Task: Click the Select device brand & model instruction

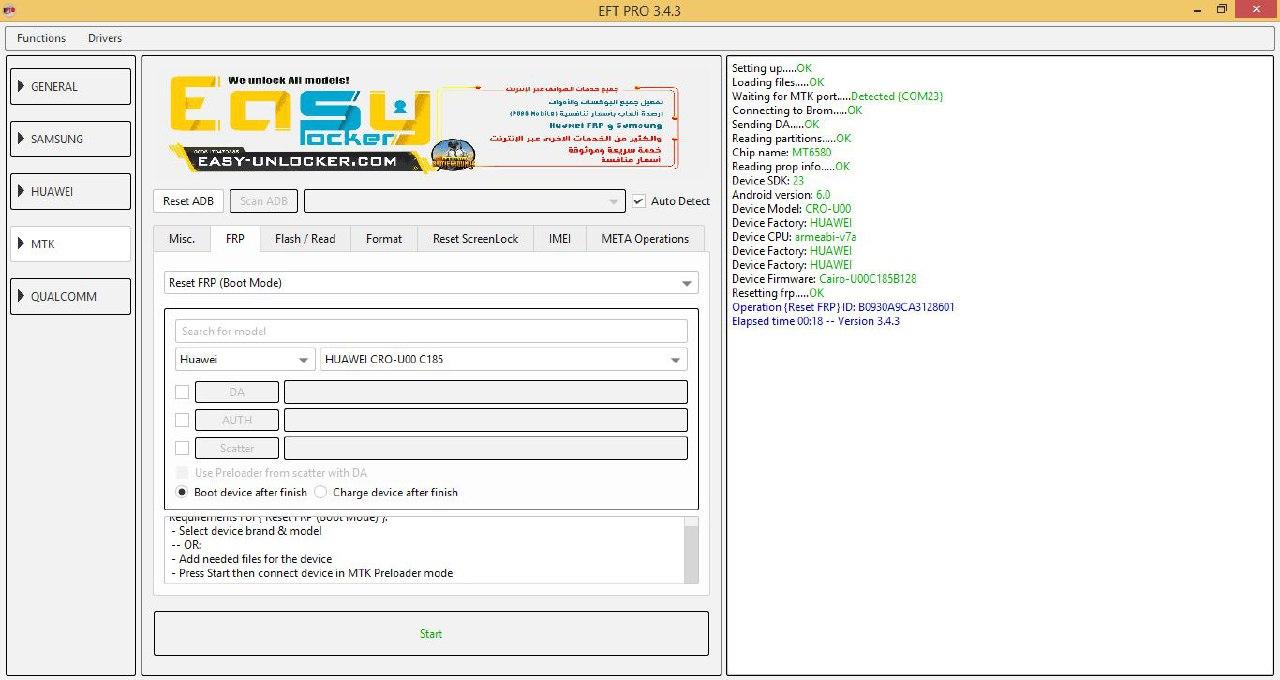Action: (246, 531)
